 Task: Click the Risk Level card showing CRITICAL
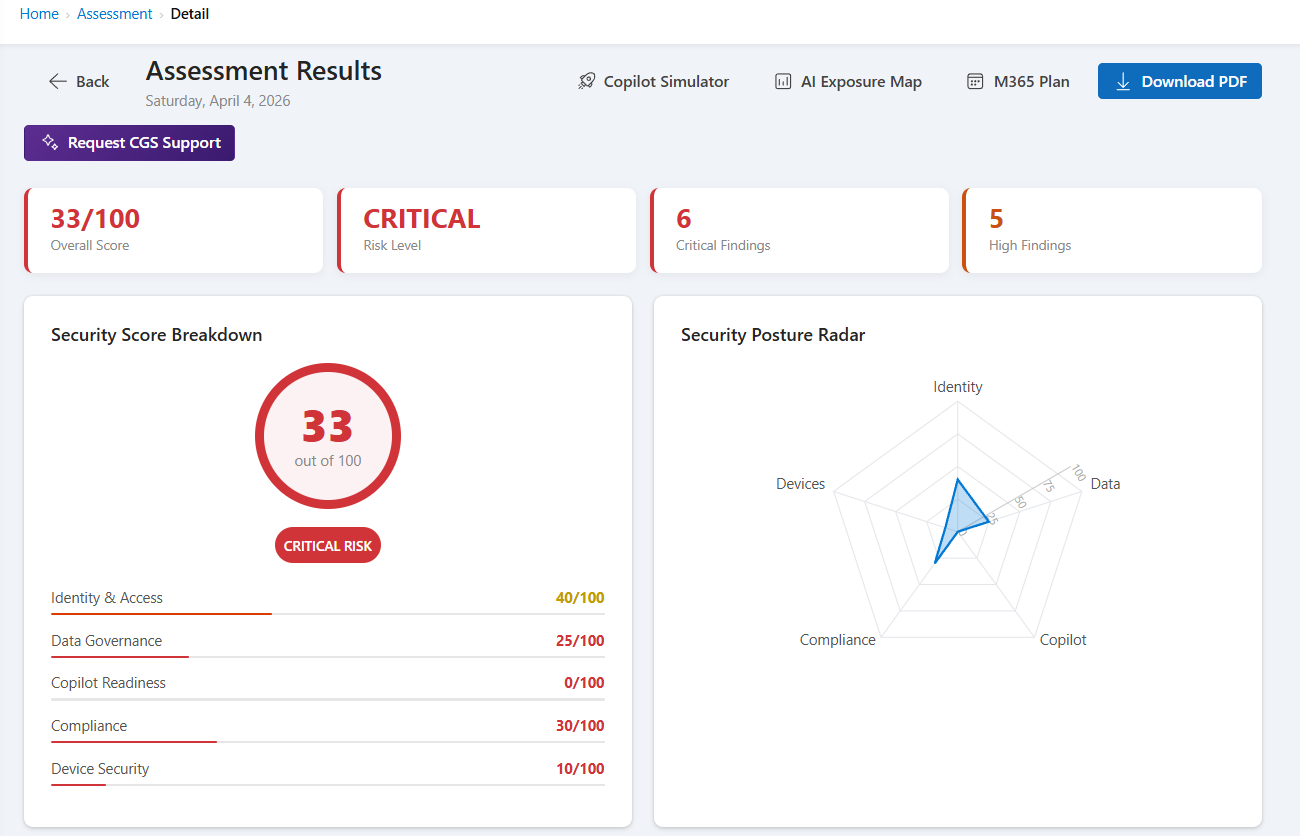coord(487,230)
